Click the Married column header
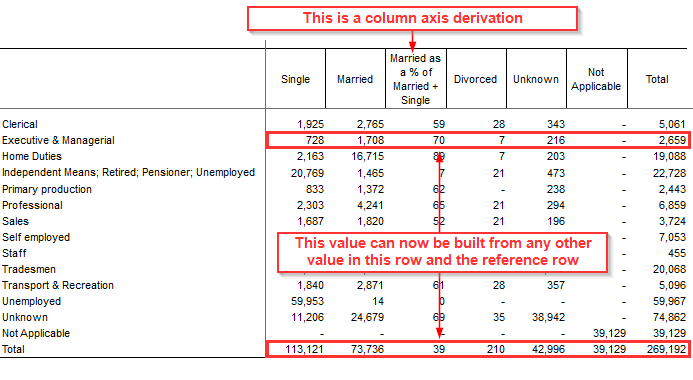The image size is (693, 380). 355,79
